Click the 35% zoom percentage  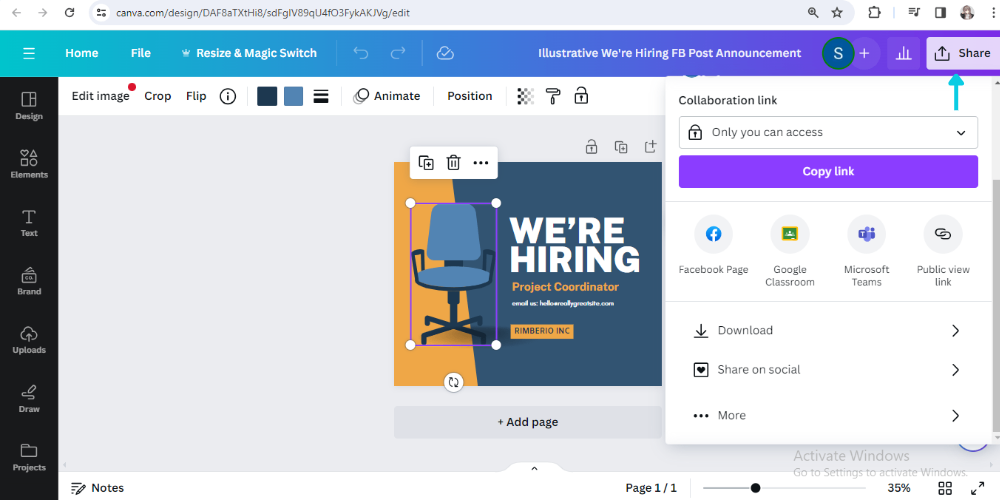(899, 489)
